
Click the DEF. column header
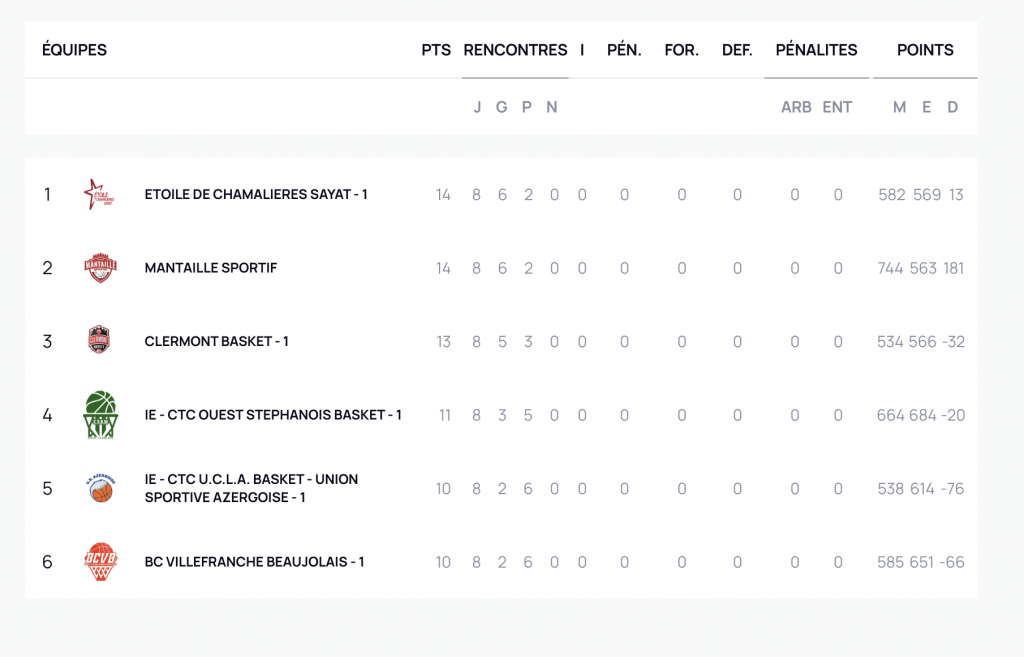(x=737, y=50)
